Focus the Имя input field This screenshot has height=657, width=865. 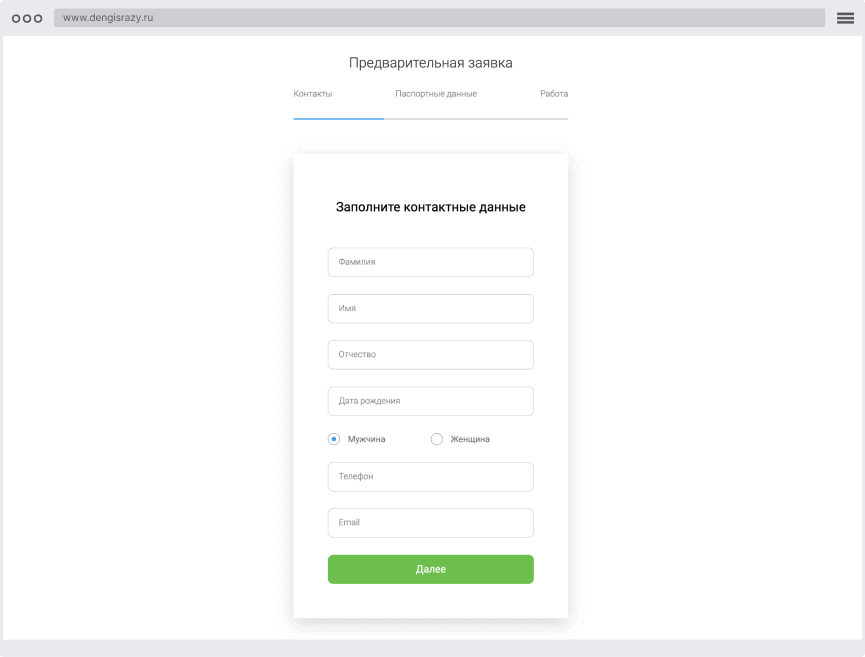pos(430,308)
